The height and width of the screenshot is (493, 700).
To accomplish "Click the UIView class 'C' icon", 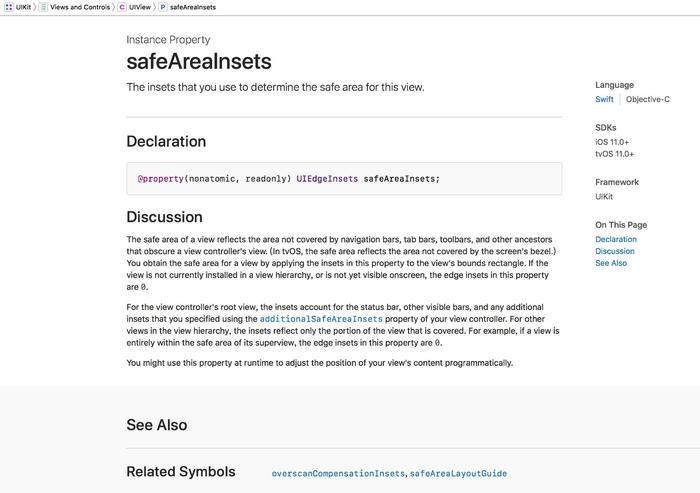I will (122, 7).
